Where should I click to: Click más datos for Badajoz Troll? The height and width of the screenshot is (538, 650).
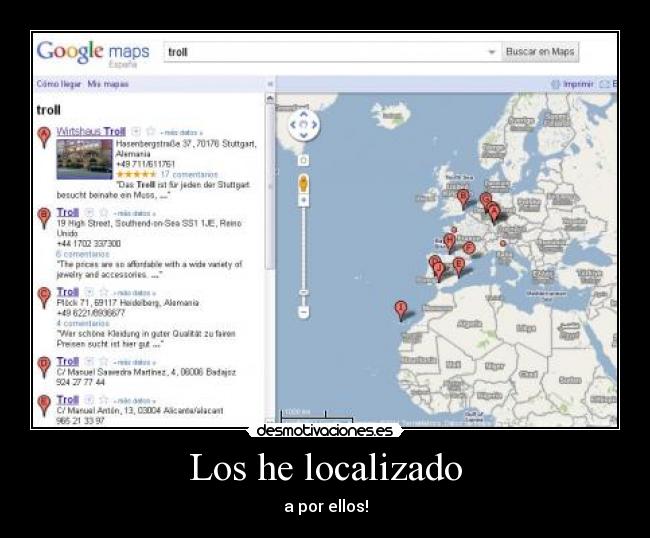134,363
